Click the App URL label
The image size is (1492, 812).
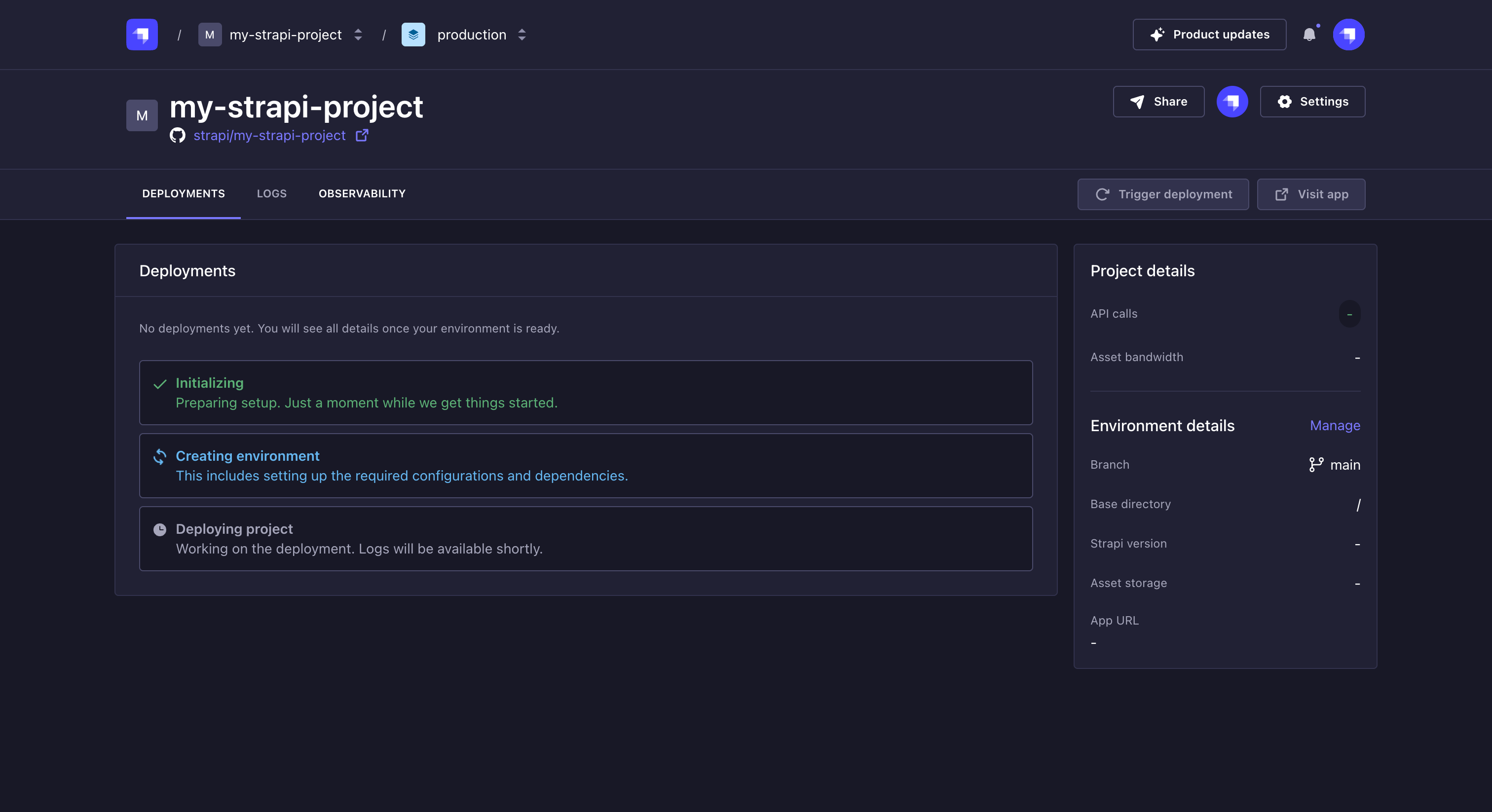click(1115, 620)
